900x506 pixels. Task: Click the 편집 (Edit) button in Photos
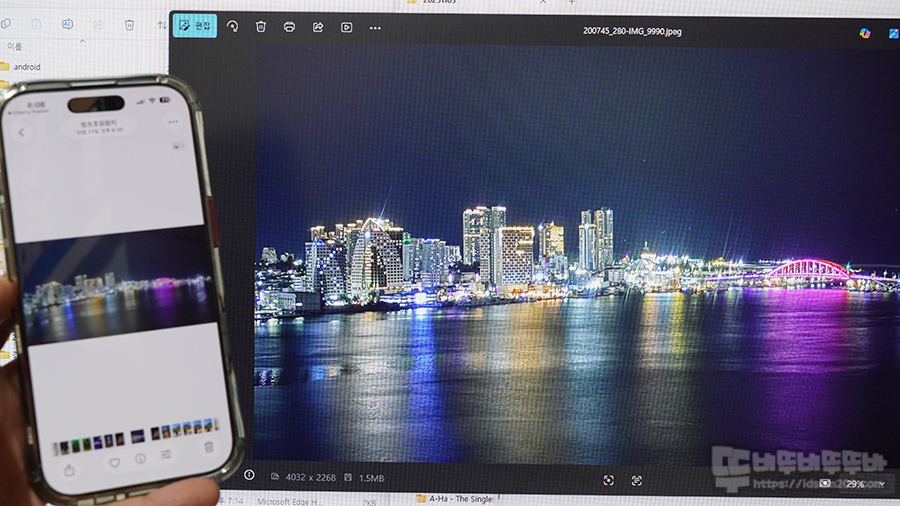tap(195, 26)
